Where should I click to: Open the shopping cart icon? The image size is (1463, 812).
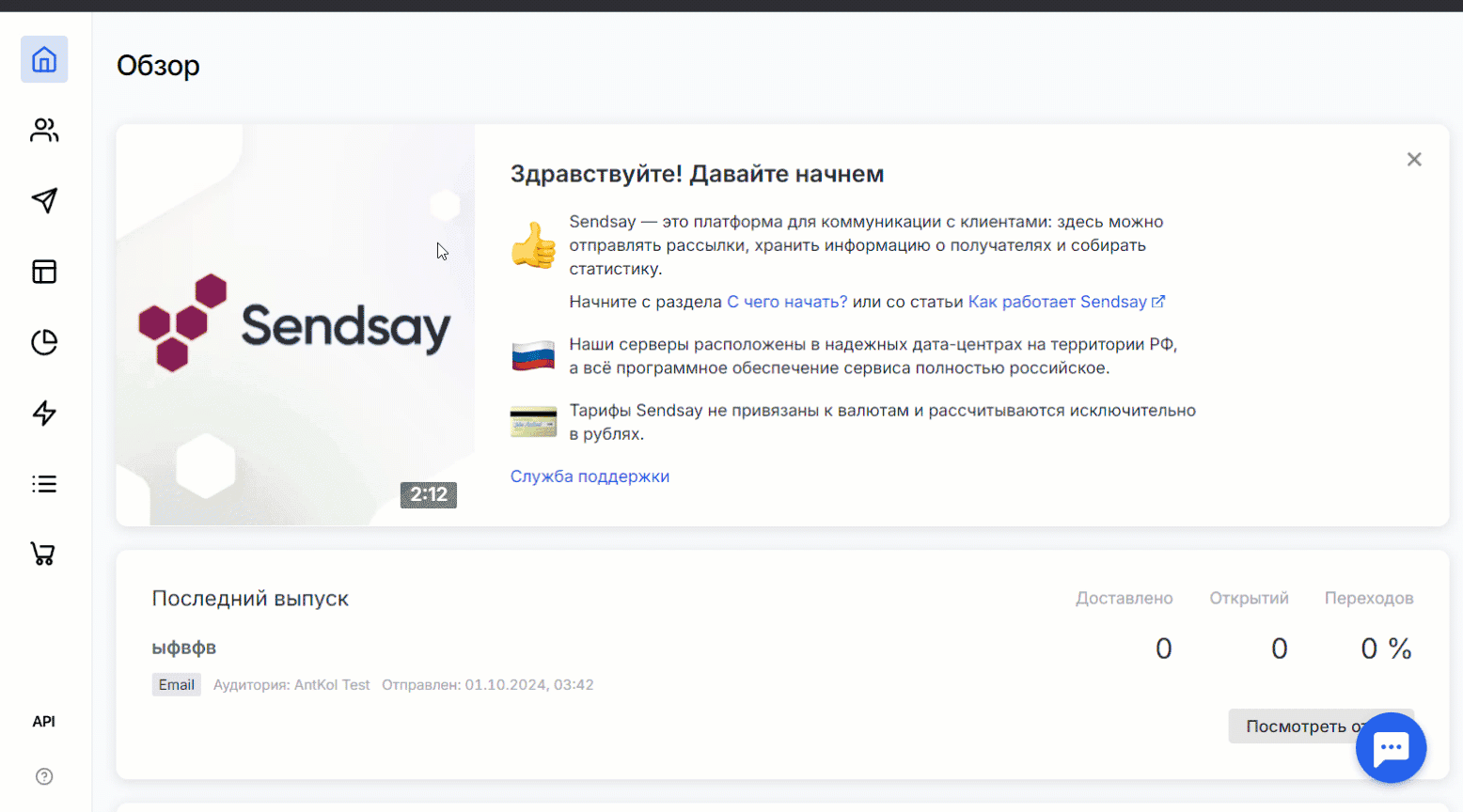44,554
